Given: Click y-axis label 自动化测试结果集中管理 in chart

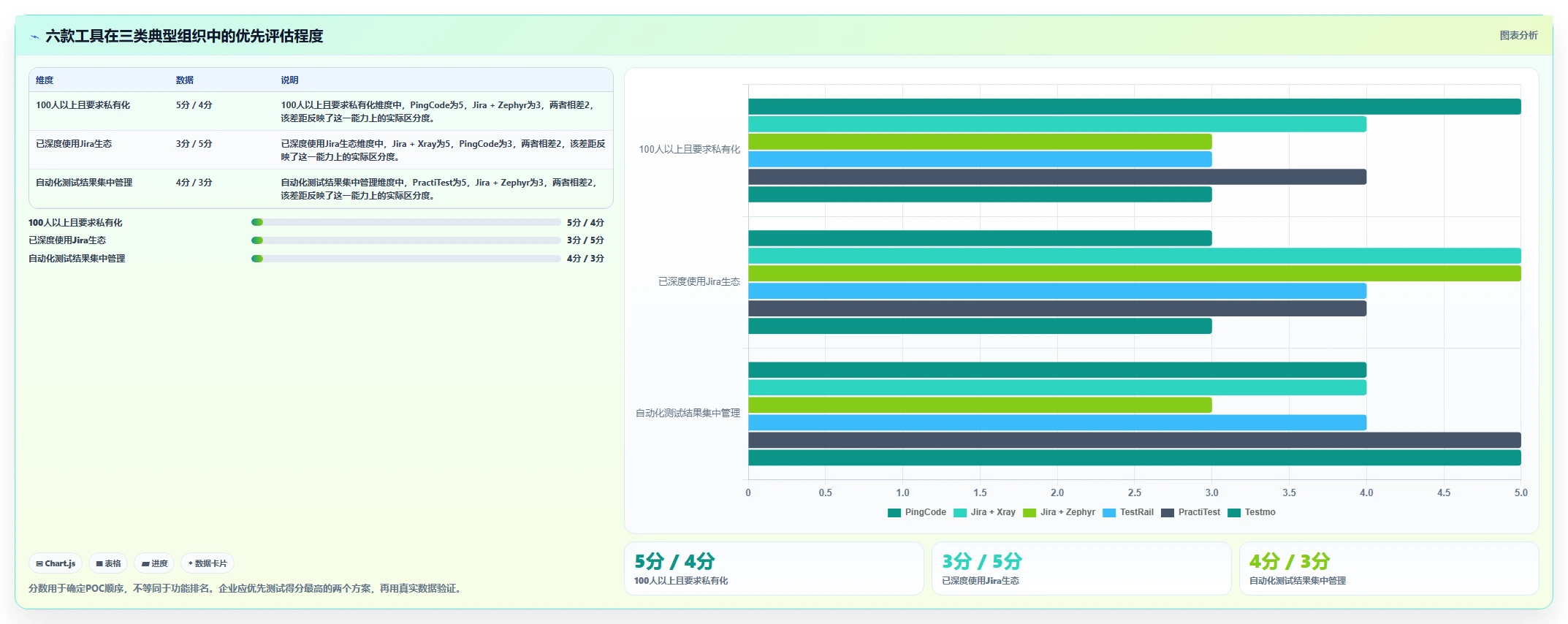Looking at the screenshot, I should pos(688,413).
